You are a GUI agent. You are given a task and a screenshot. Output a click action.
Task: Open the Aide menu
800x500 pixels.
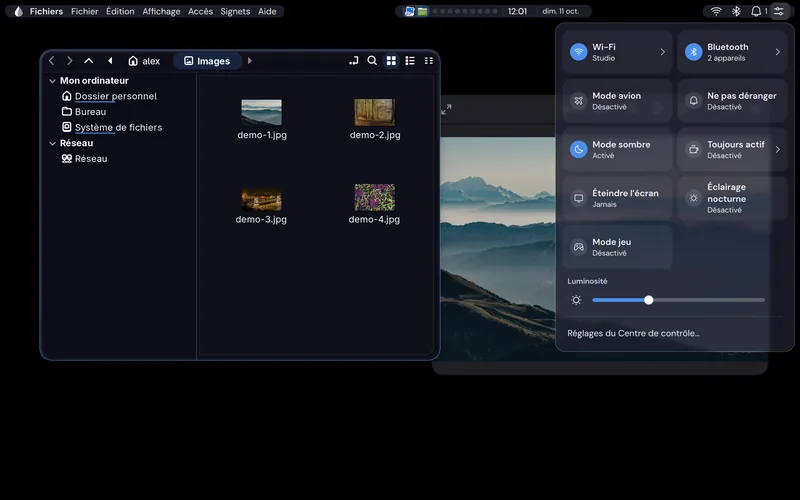[267, 11]
